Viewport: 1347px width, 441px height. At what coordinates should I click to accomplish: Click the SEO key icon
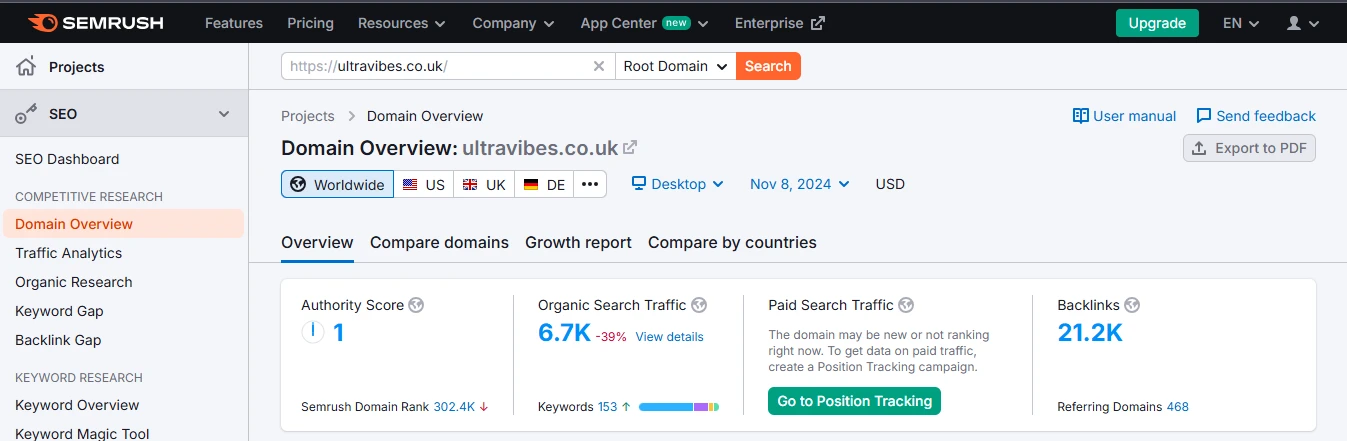coord(27,114)
